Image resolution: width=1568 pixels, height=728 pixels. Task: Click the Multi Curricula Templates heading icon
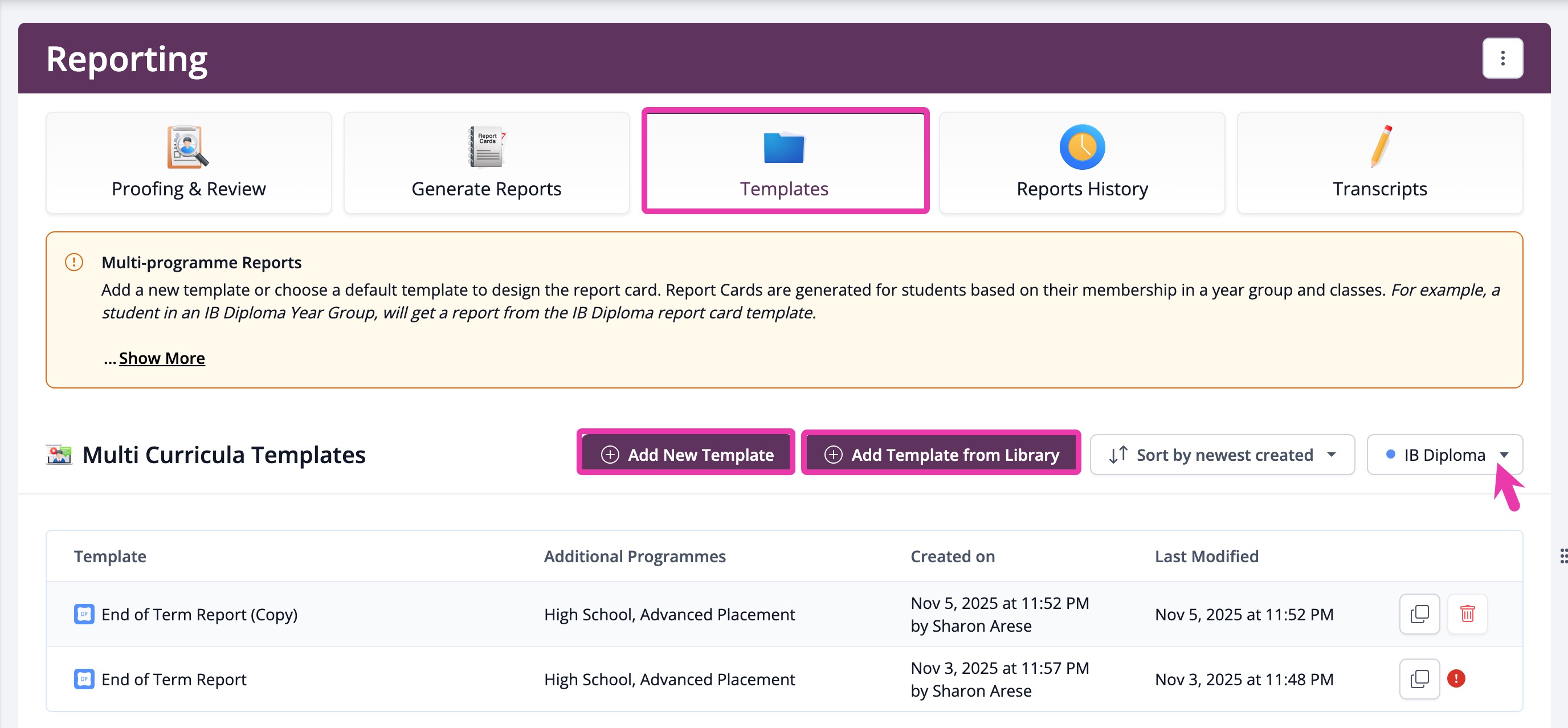click(x=59, y=455)
